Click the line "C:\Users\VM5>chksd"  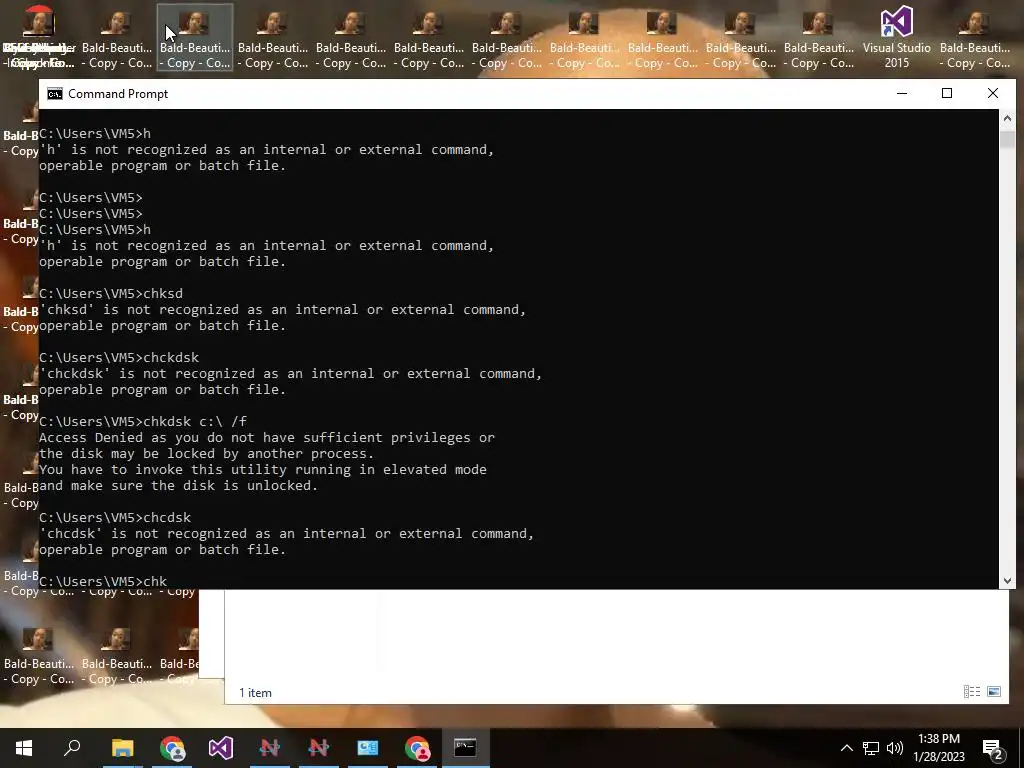pos(111,293)
